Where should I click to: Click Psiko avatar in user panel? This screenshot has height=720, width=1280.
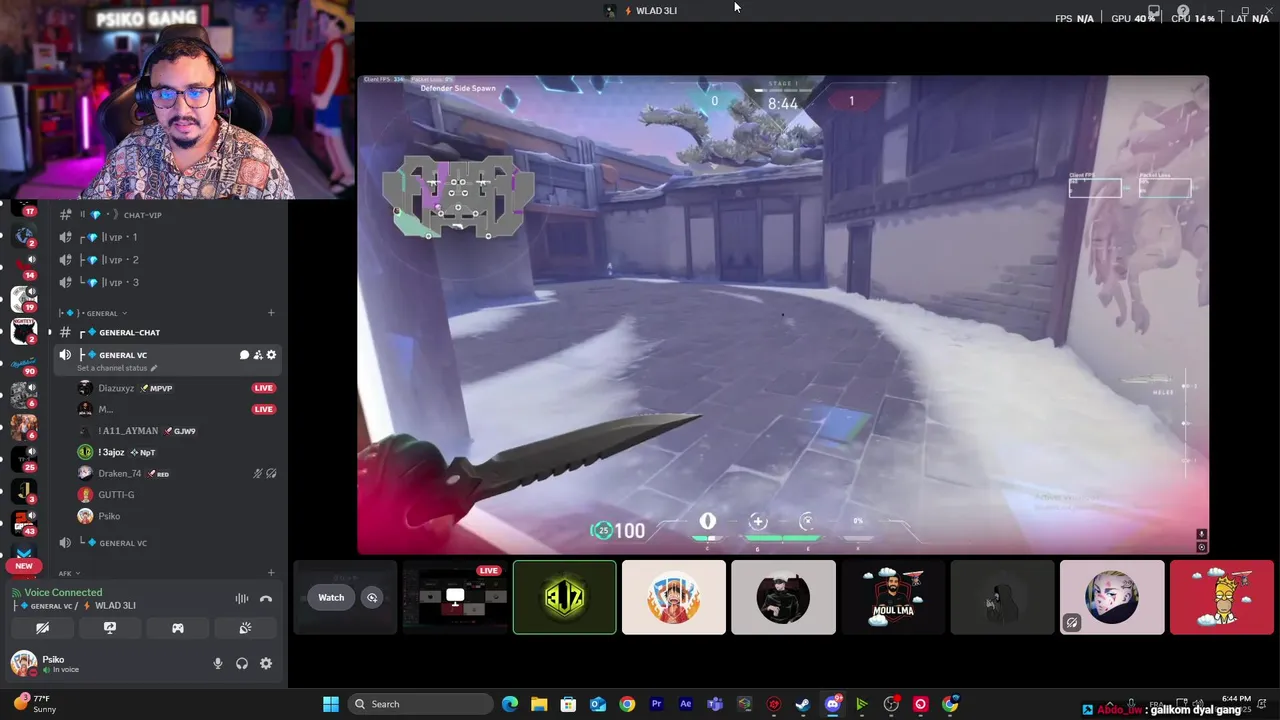[x=23, y=663]
